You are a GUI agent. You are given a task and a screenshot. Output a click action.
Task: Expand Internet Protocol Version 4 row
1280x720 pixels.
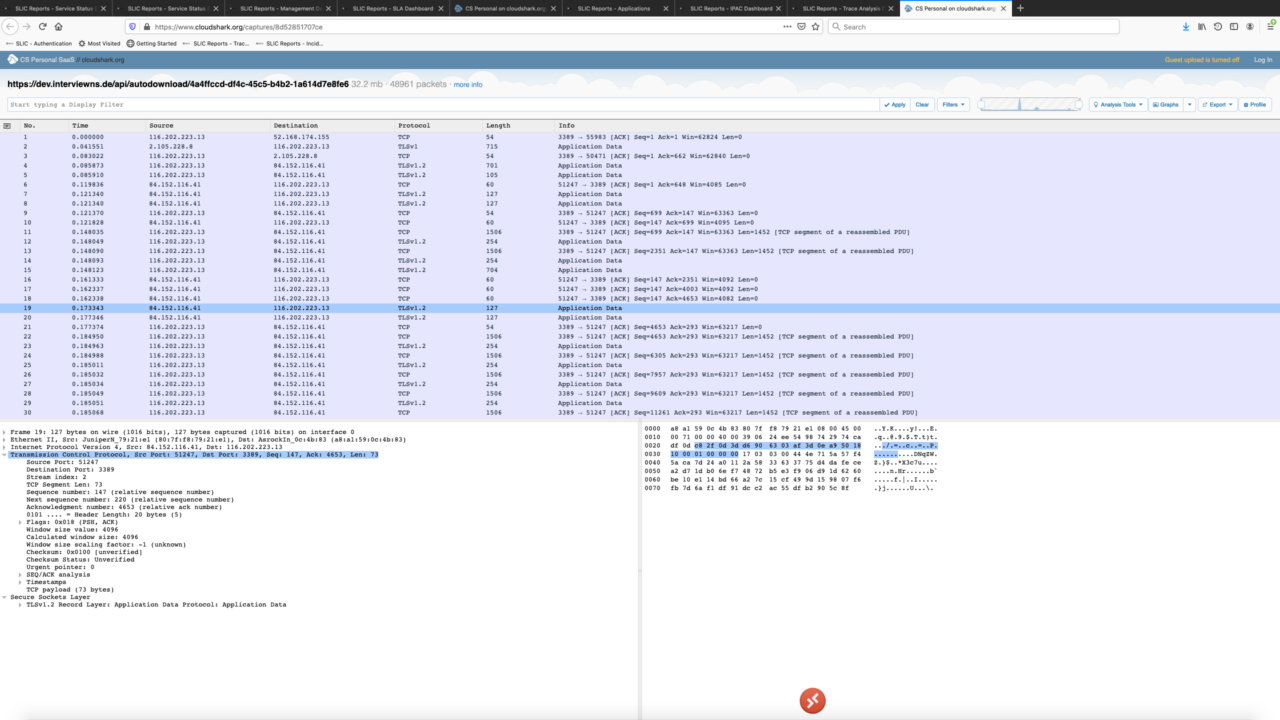click(4, 447)
